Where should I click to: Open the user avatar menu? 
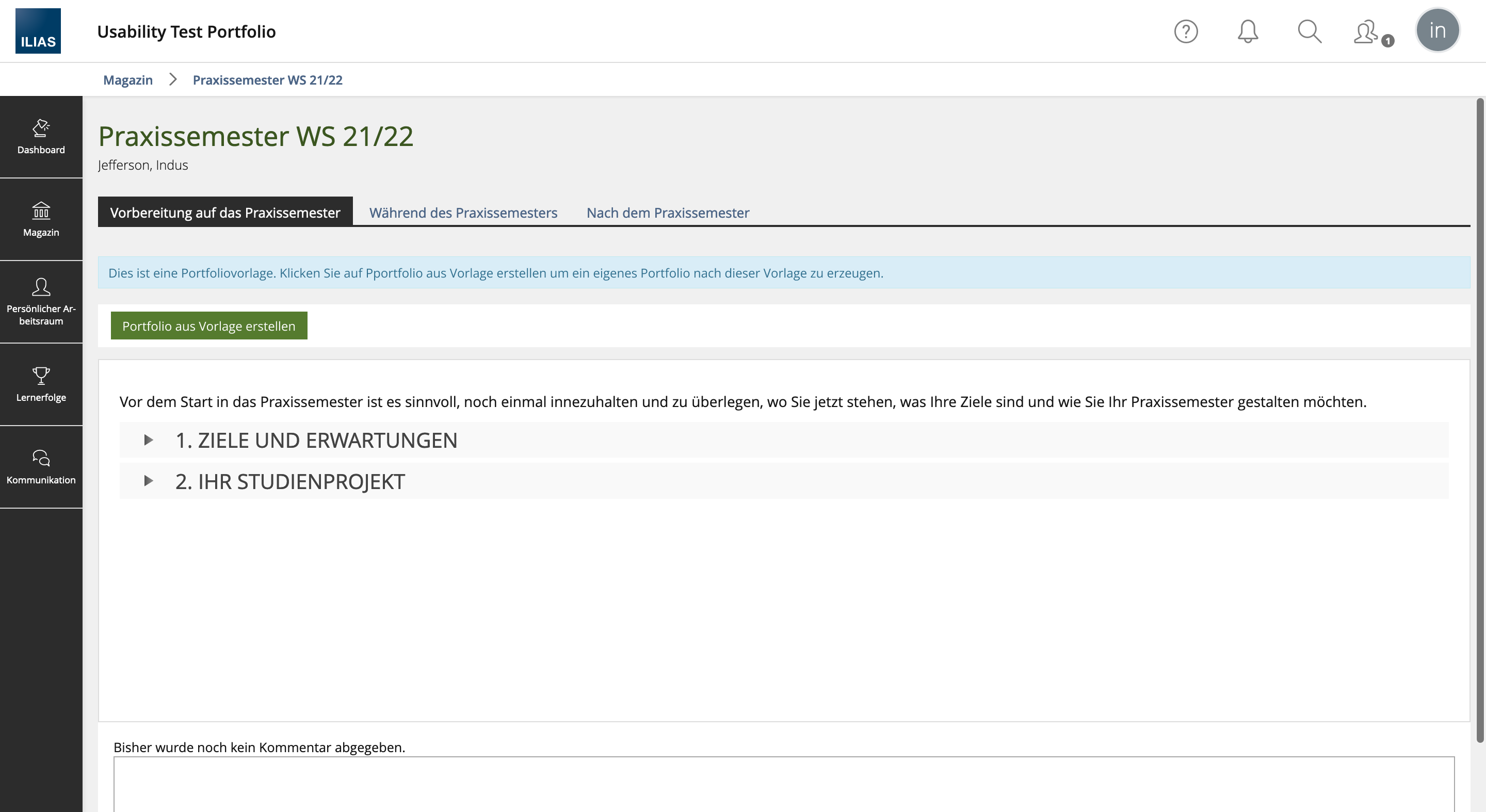[x=1437, y=30]
